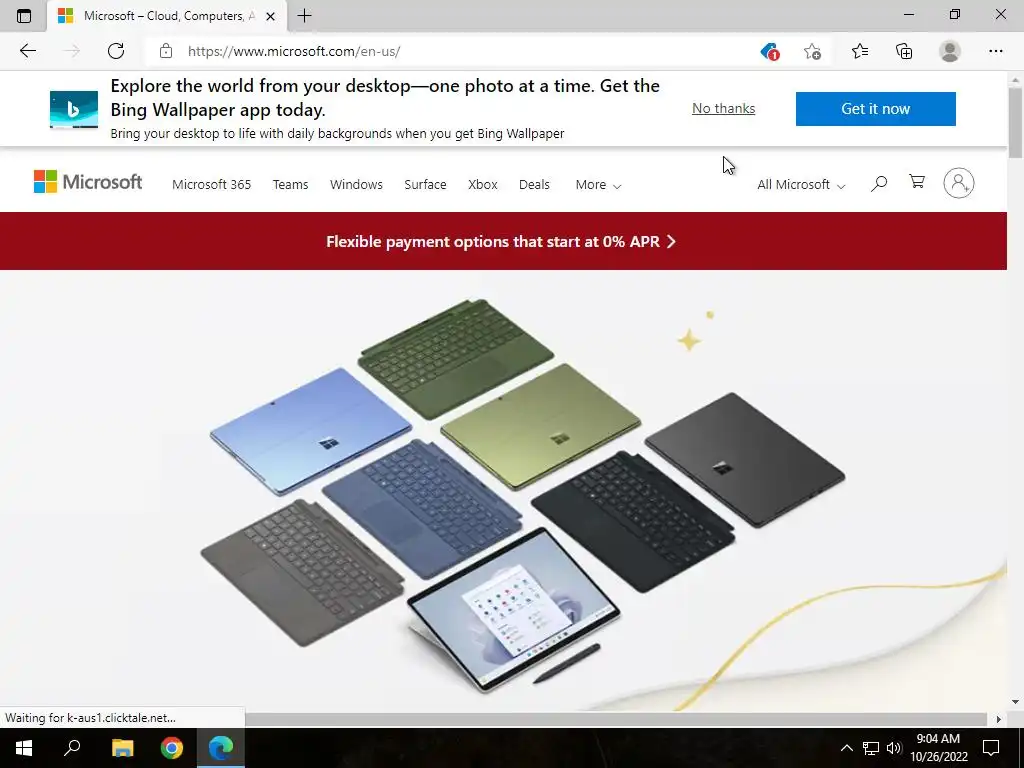Click the Bing Wallpaper app icon
The width and height of the screenshot is (1024, 768).
coord(74,109)
